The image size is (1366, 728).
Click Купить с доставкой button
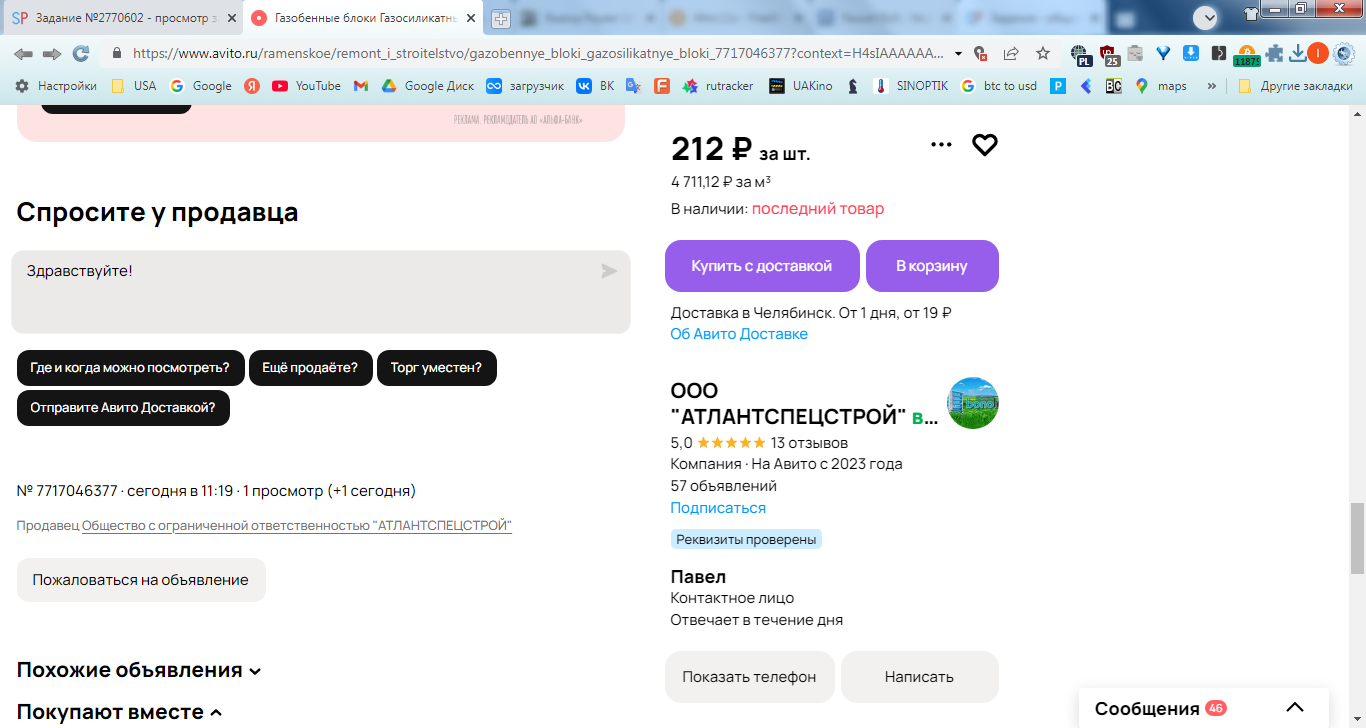(x=762, y=266)
